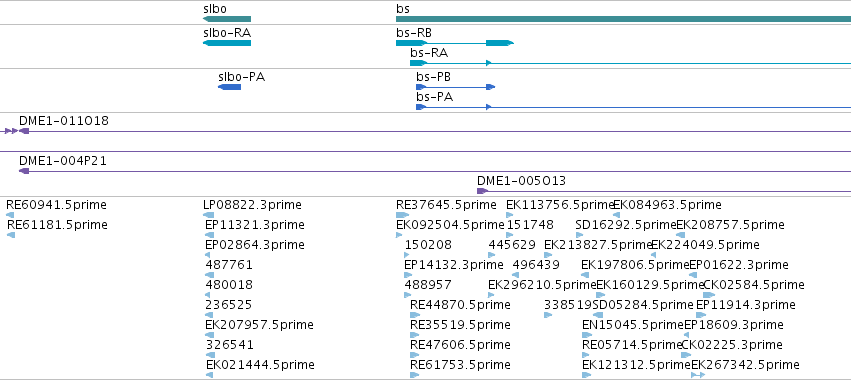Click the SD16292.5prime EST label
Viewport: 851px width, 380px height.
click(x=626, y=225)
